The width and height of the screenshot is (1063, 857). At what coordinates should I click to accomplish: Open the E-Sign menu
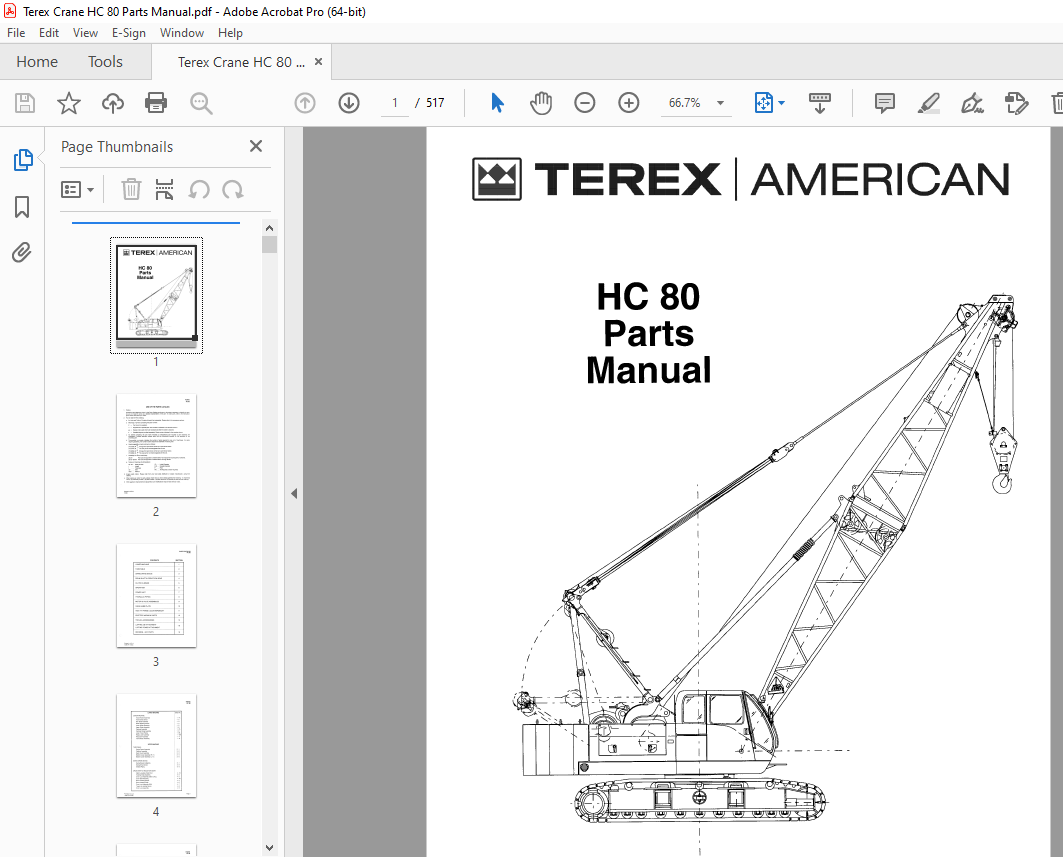tap(129, 33)
